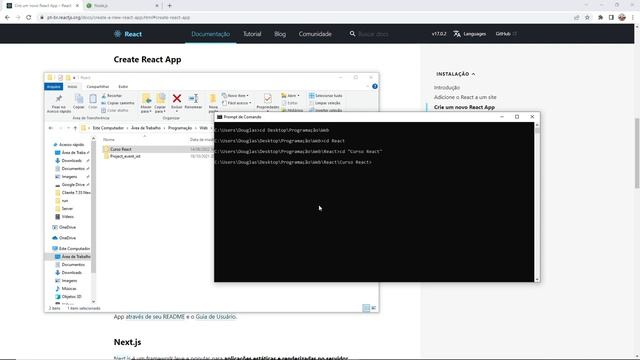Viewport: 640px width, 360px height.
Task: Bookmark this page with the star icon
Action: (x=587, y=18)
